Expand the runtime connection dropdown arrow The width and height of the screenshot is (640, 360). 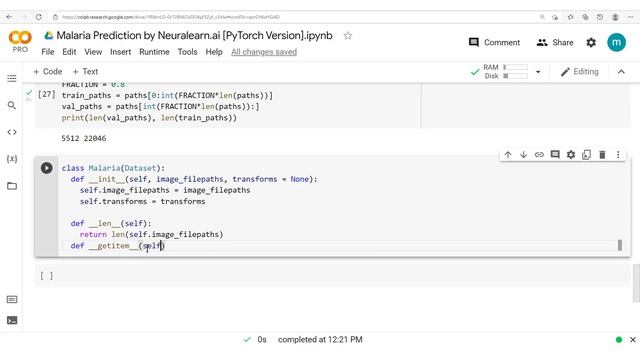(538, 72)
